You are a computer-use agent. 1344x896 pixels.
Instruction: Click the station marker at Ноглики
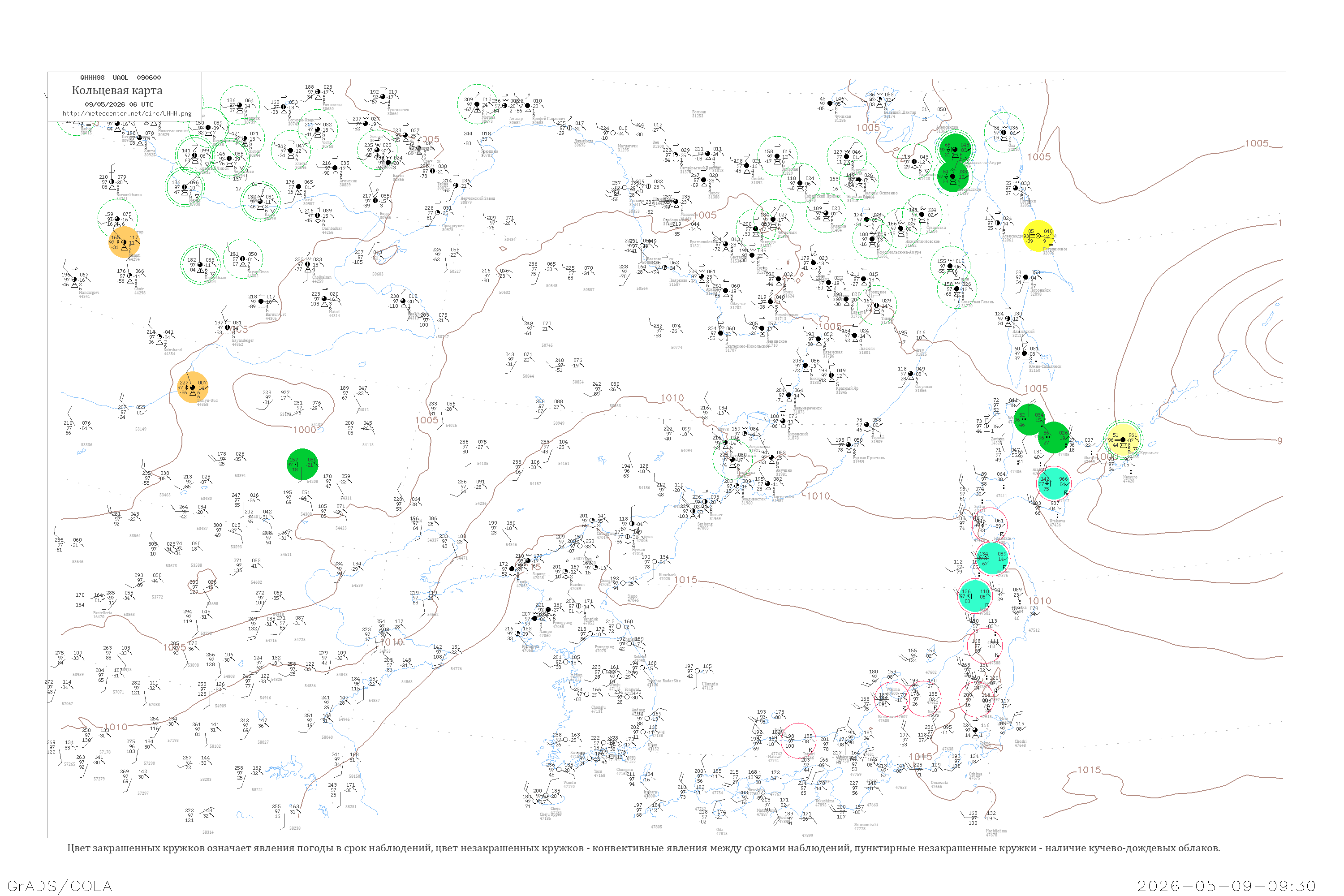[x=1015, y=189]
